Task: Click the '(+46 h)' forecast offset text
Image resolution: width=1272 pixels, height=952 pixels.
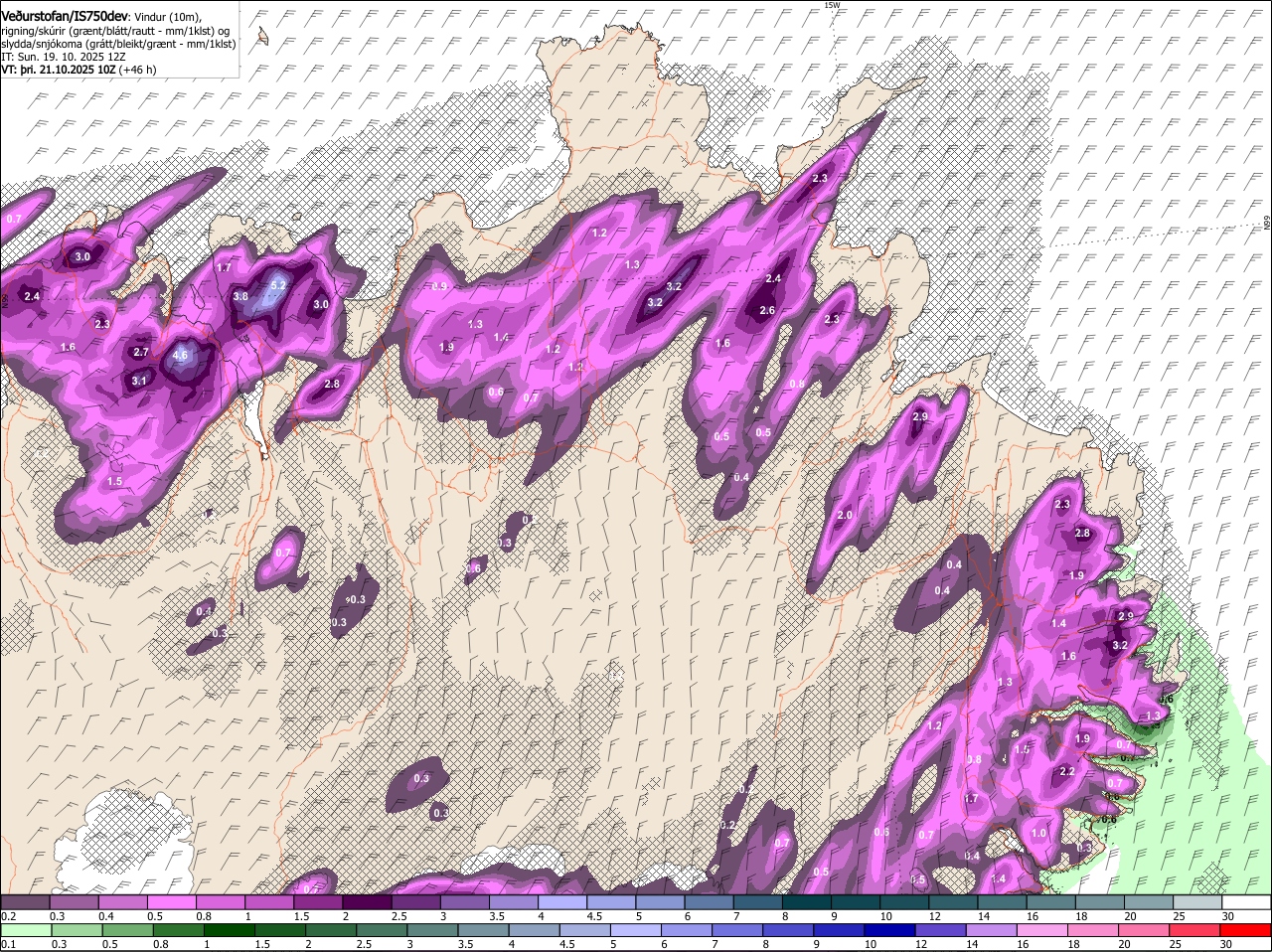Action: click(x=137, y=71)
